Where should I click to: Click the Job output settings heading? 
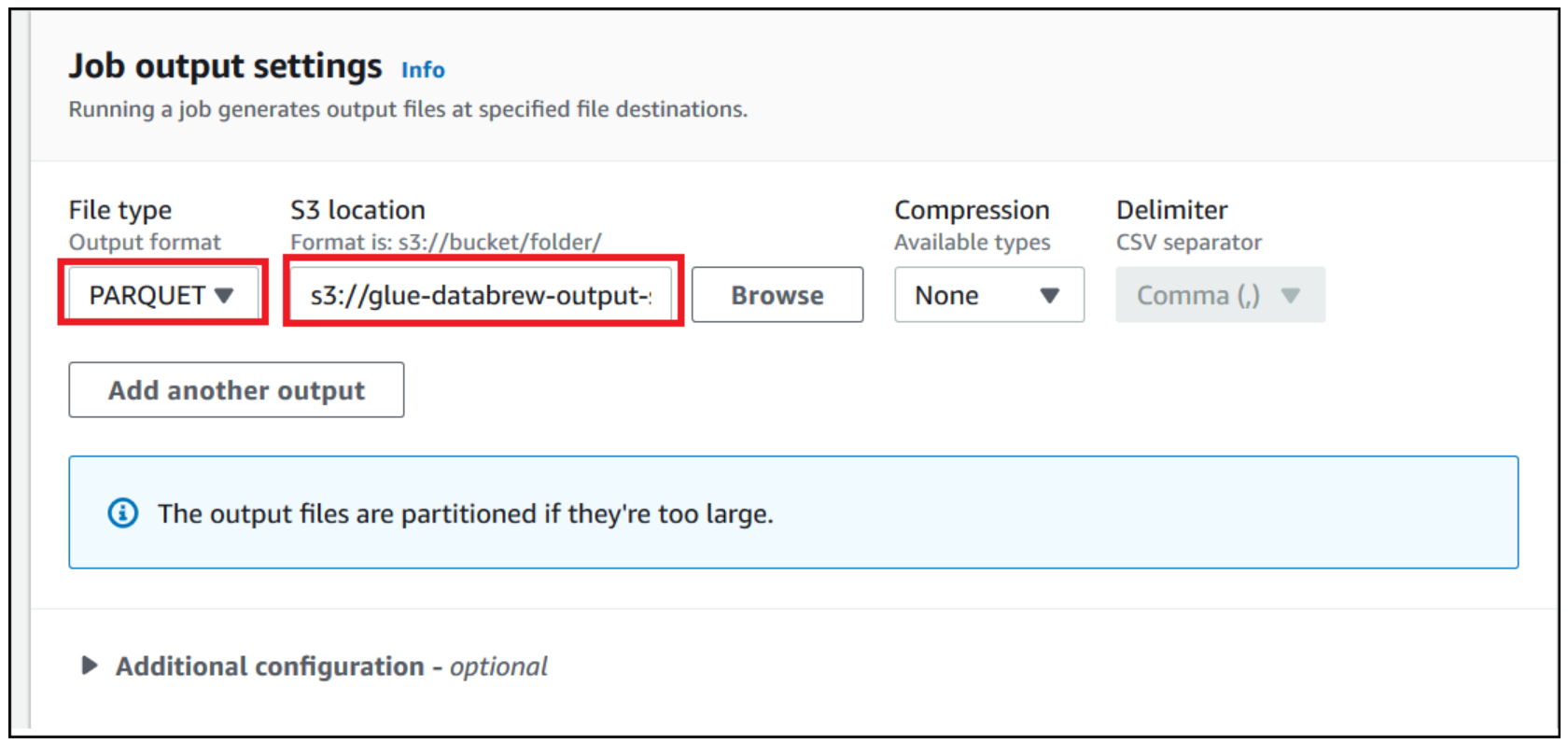pos(225,66)
